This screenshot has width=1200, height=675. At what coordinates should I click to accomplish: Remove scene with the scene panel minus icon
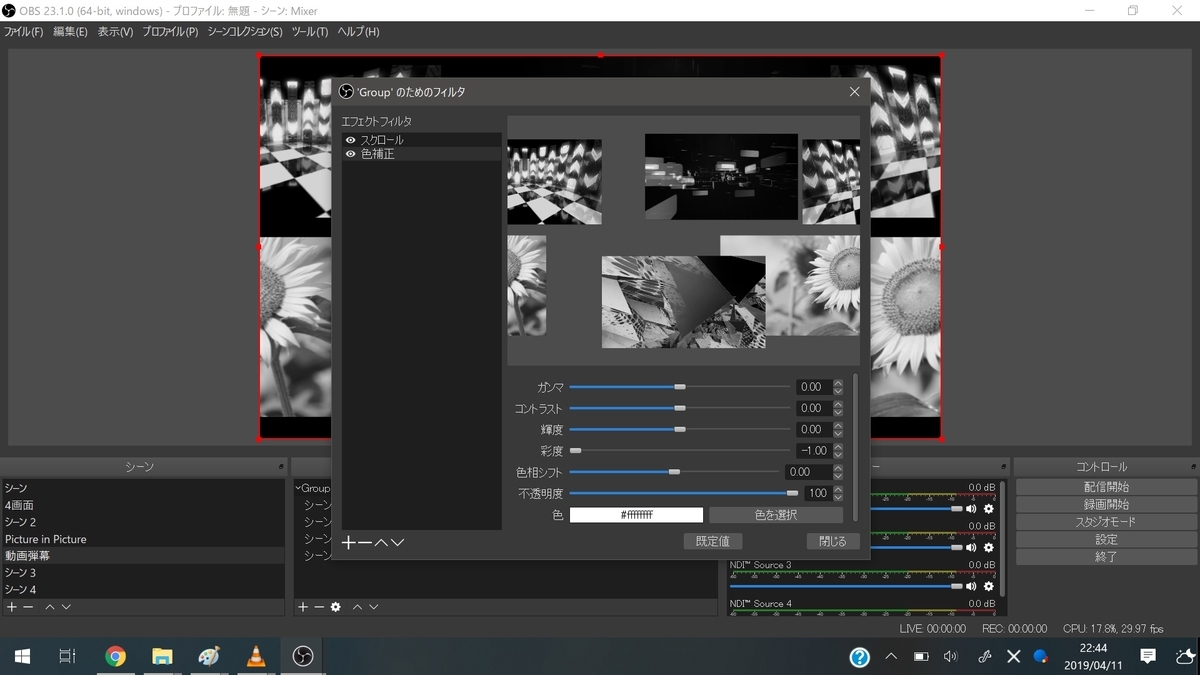[x=28, y=607]
